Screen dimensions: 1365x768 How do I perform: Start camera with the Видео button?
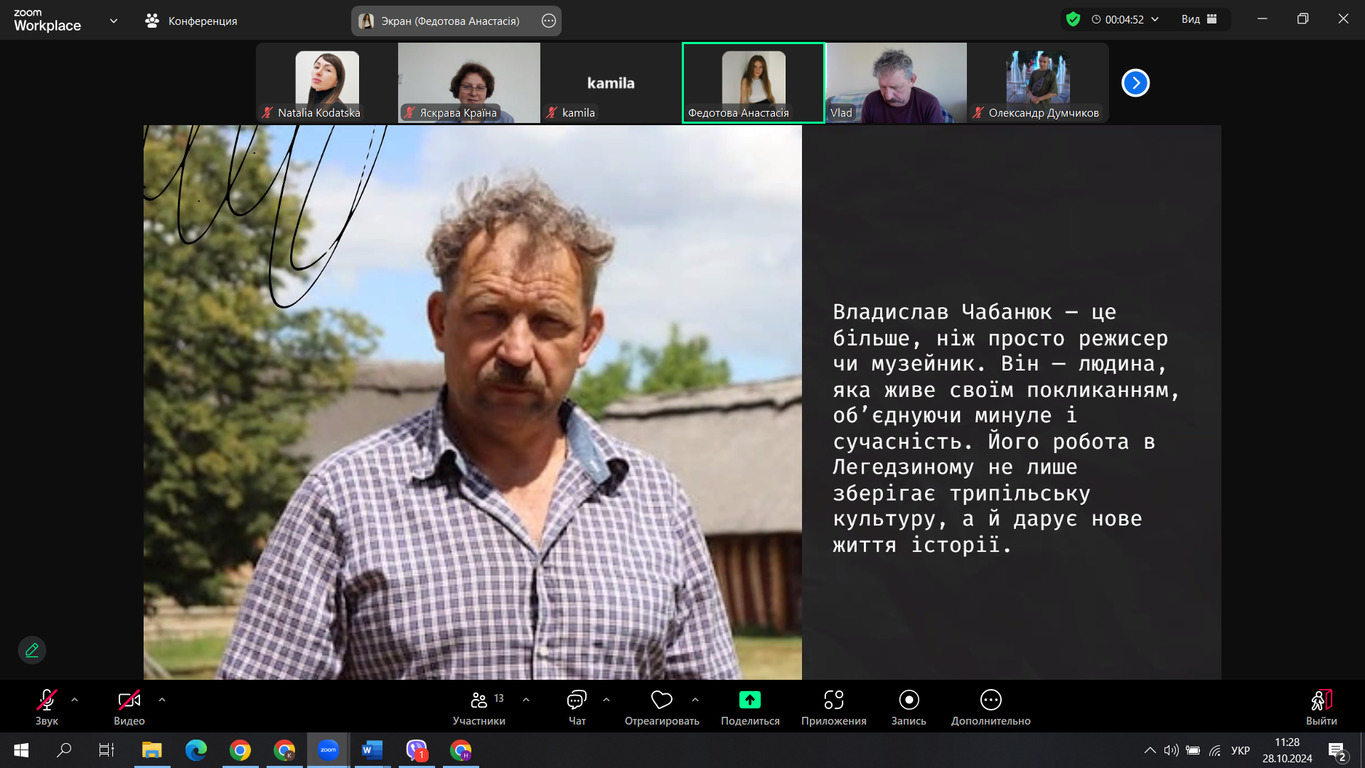click(129, 707)
